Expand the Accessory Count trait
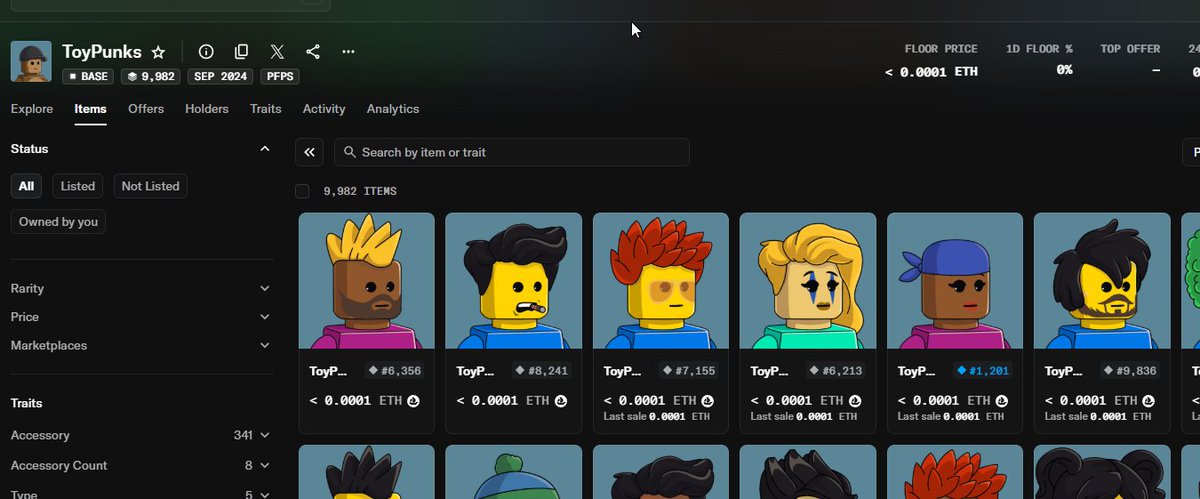 tap(140, 465)
